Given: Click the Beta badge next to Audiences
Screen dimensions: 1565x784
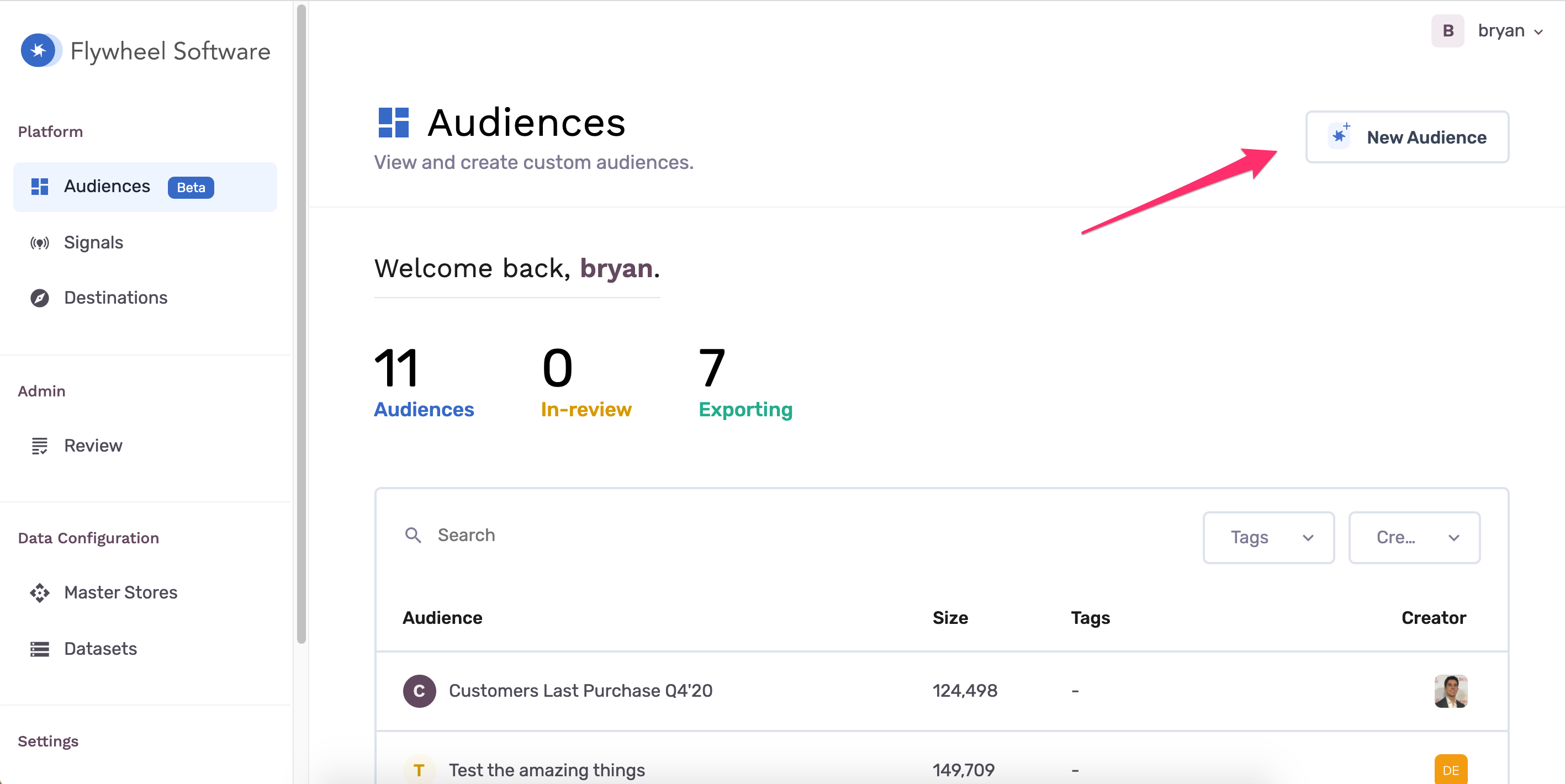Looking at the screenshot, I should (191, 188).
